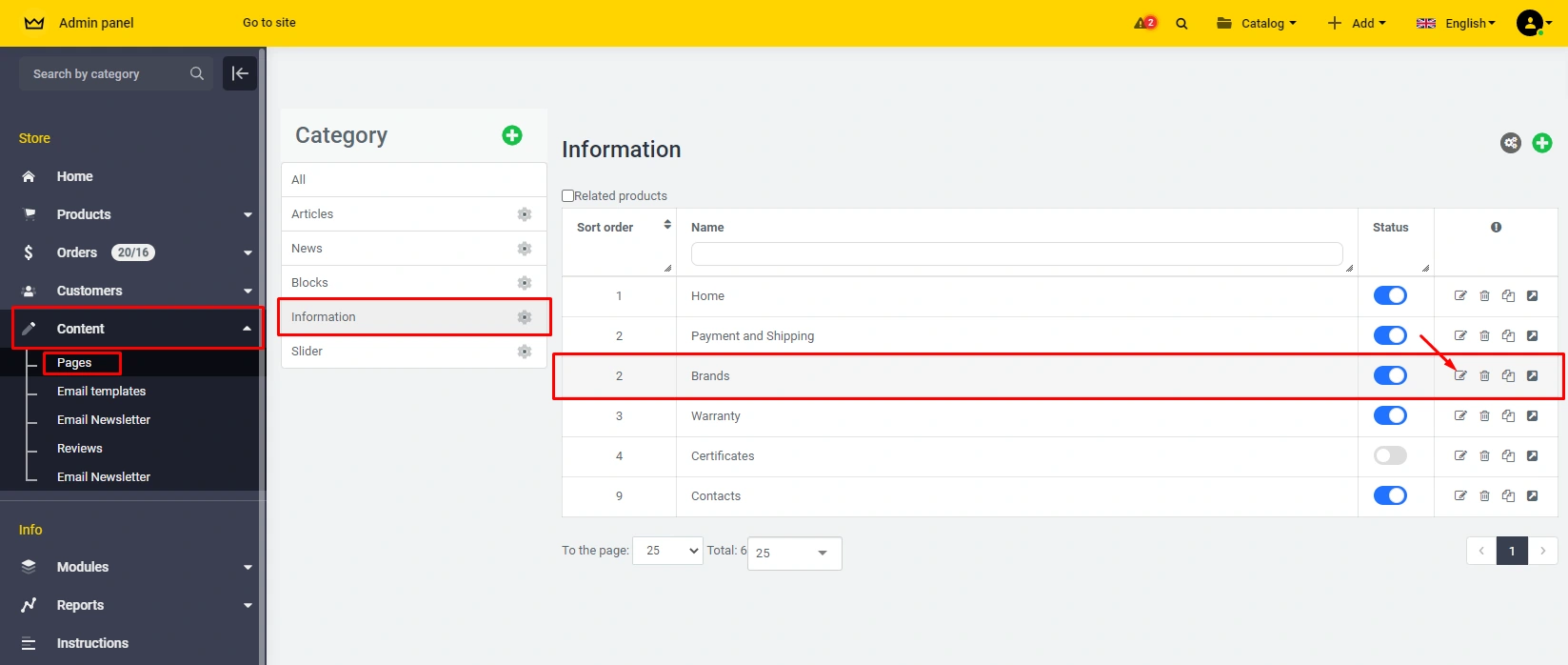
Task: Open the Catalog dropdown in header
Action: pyautogui.click(x=1257, y=24)
